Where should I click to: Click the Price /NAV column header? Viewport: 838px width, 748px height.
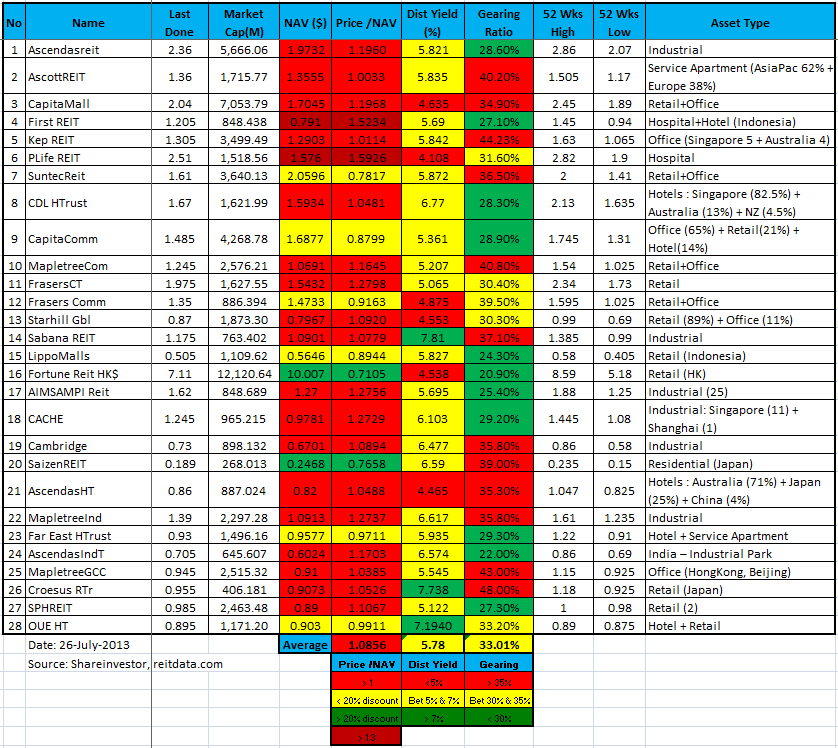click(x=366, y=23)
